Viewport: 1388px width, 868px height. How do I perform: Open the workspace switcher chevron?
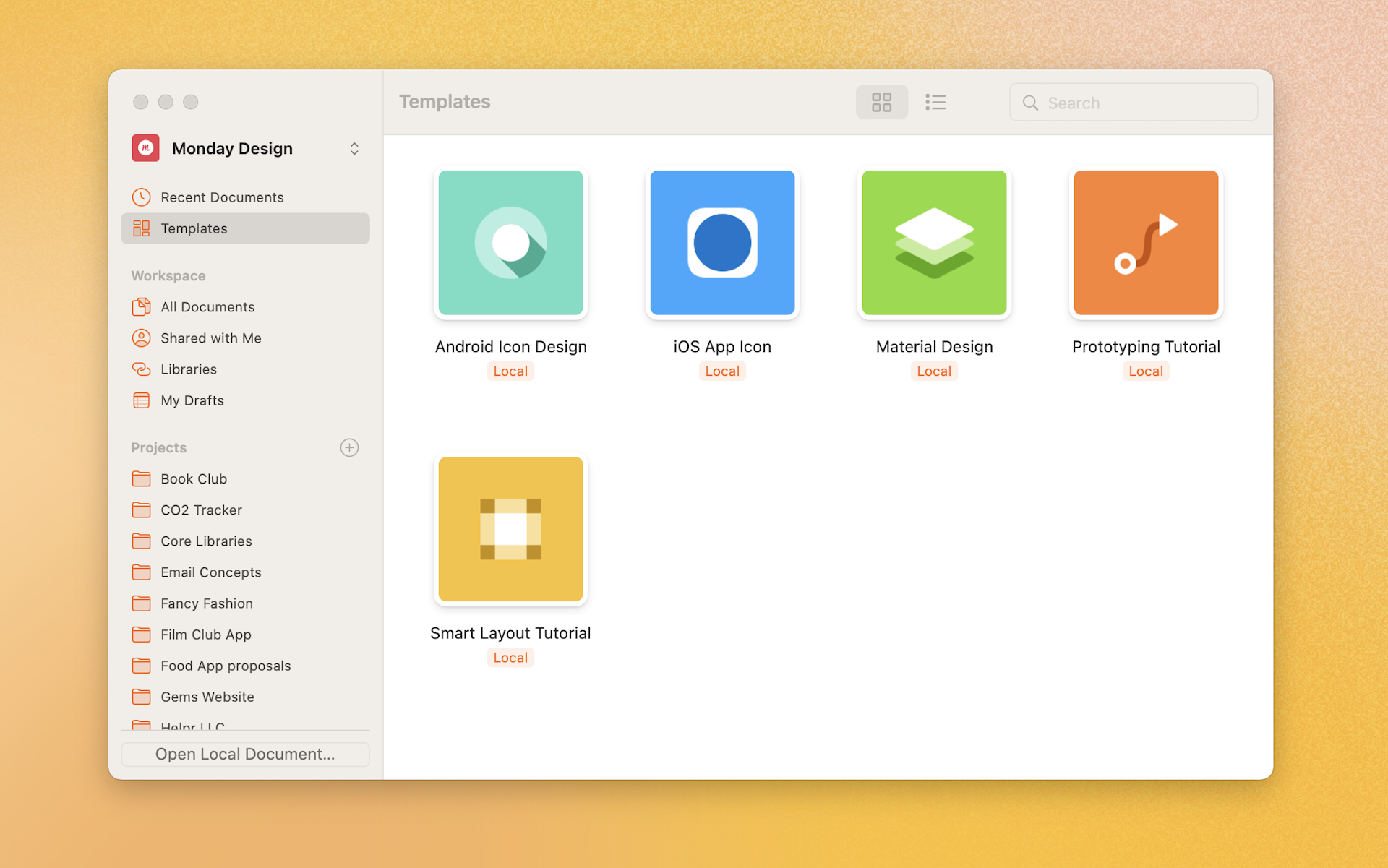pos(354,148)
